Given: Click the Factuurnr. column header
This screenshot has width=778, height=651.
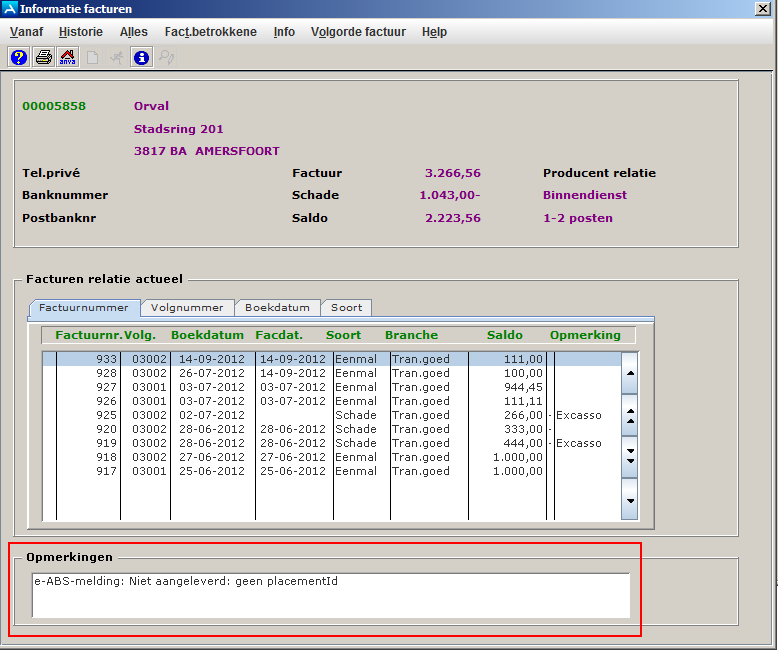Looking at the screenshot, I should 89,335.
